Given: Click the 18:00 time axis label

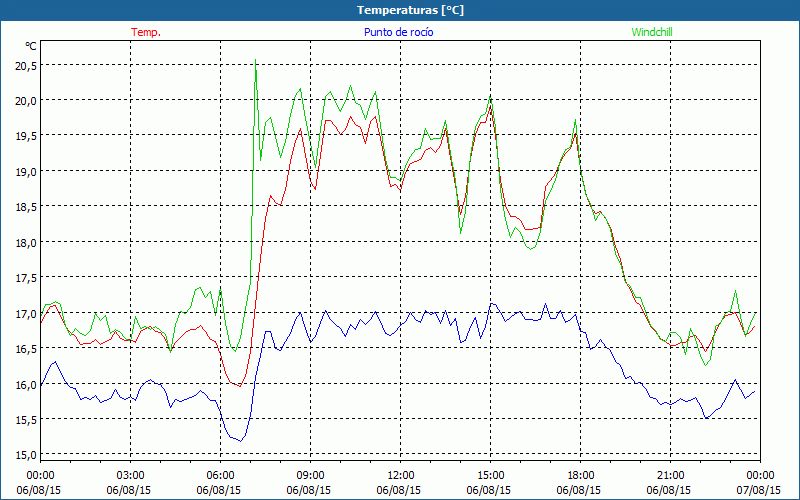Looking at the screenshot, I should pos(581,476).
